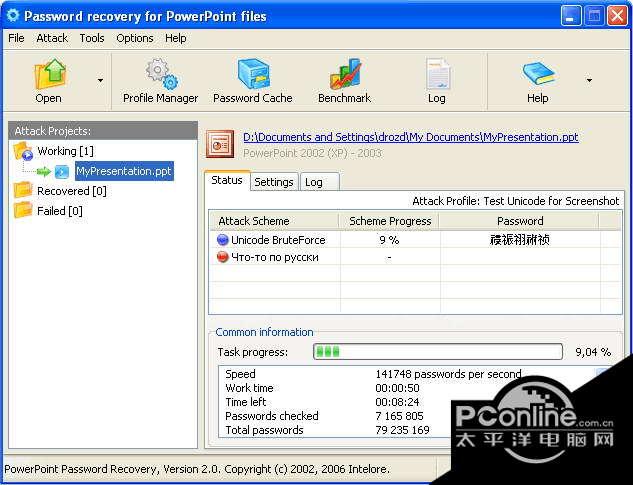Minimize the window with title bar button
The width and height of the screenshot is (633, 485).
[570, 17]
